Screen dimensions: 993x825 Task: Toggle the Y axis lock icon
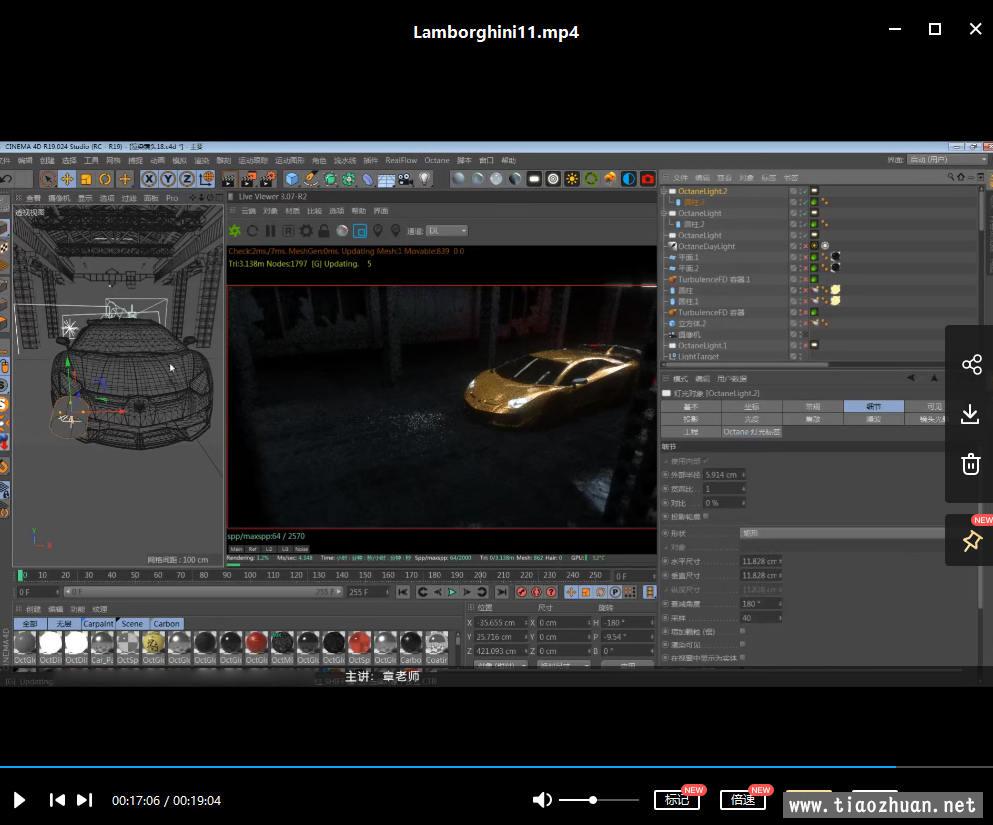pyautogui.click(x=168, y=179)
